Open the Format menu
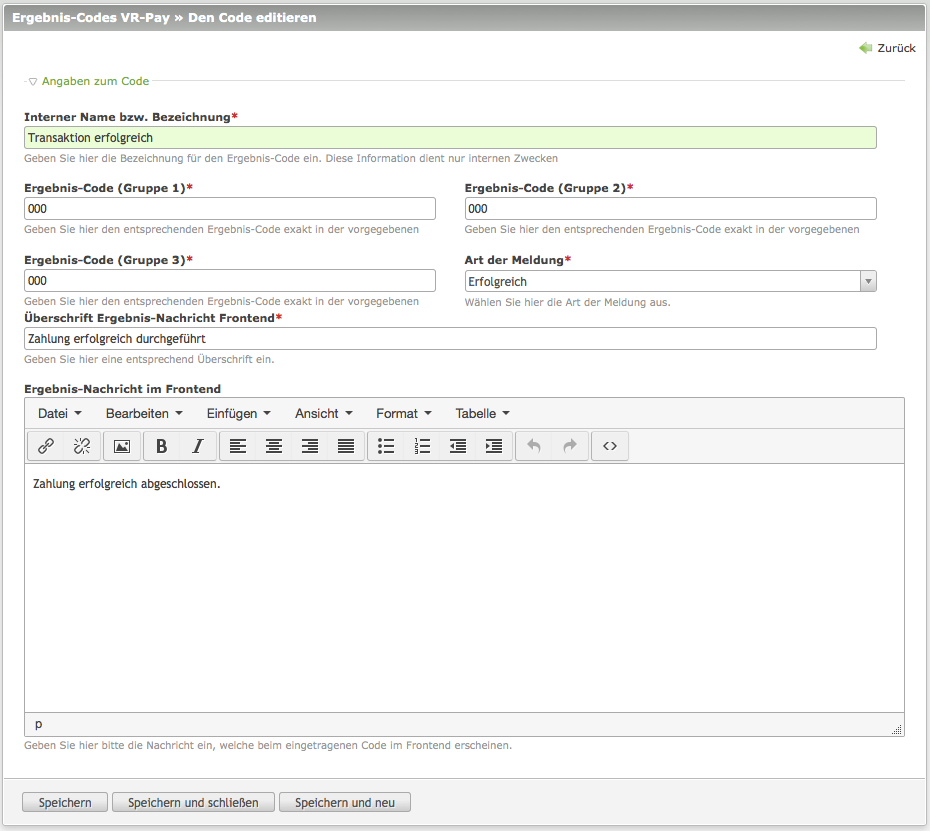The height and width of the screenshot is (831, 930). point(403,413)
